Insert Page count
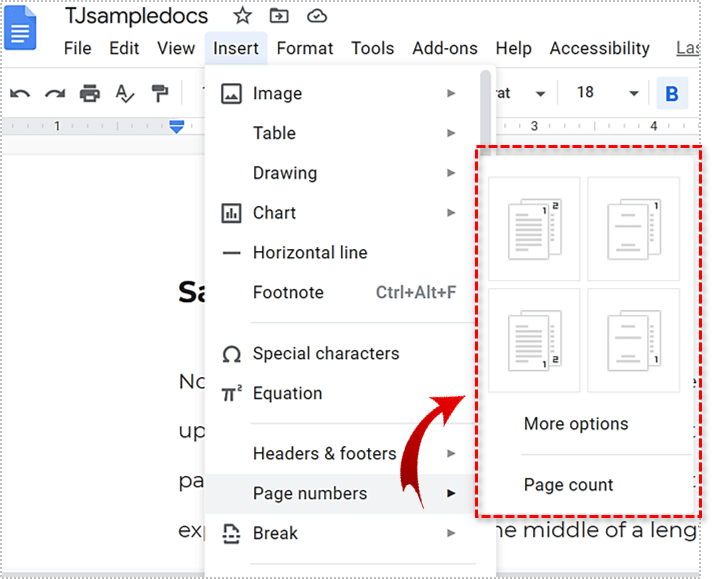This screenshot has height=579, width=714. point(568,485)
